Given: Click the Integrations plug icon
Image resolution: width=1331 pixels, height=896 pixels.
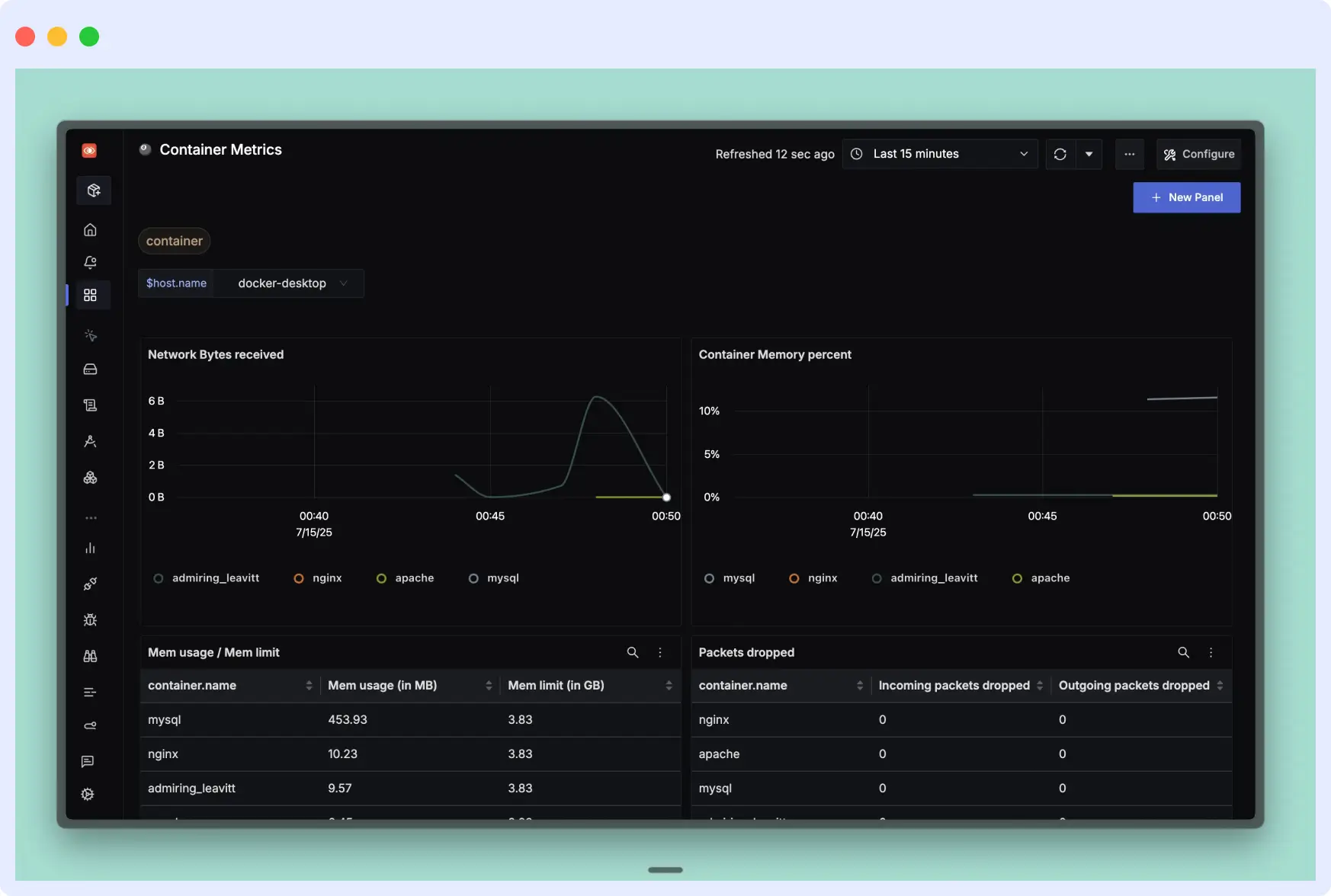Looking at the screenshot, I should [x=90, y=584].
